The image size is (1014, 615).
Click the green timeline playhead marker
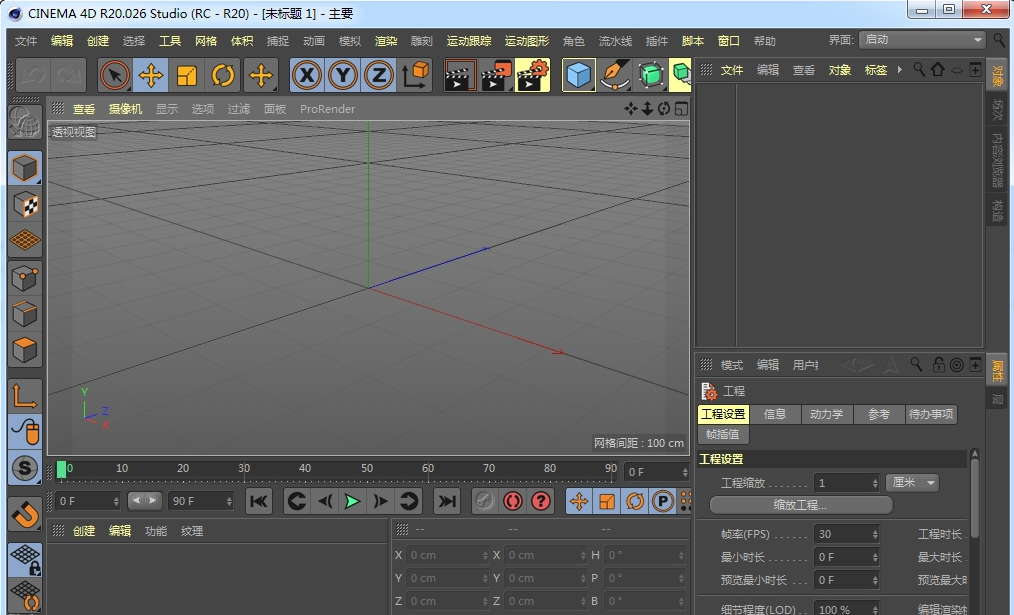pyautogui.click(x=61, y=469)
